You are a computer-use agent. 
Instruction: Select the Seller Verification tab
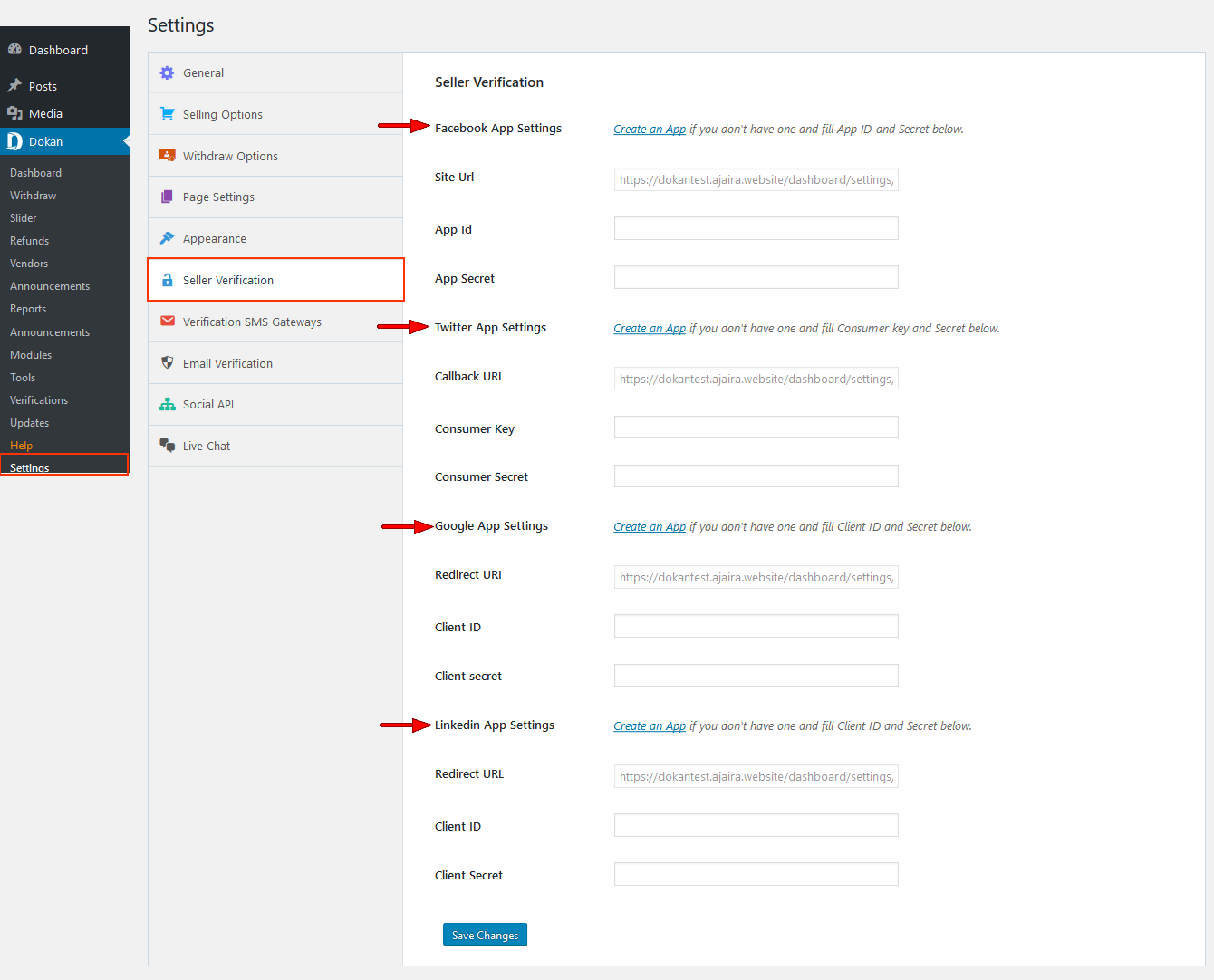click(x=275, y=280)
